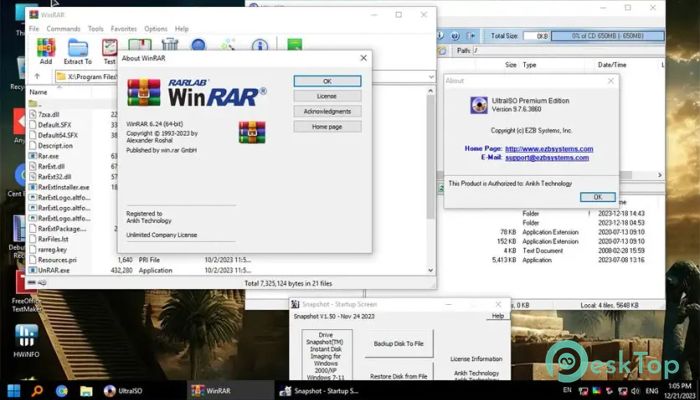The image size is (700, 400).
Task: Click the Total Size field in UltraISO
Action: 537,36
